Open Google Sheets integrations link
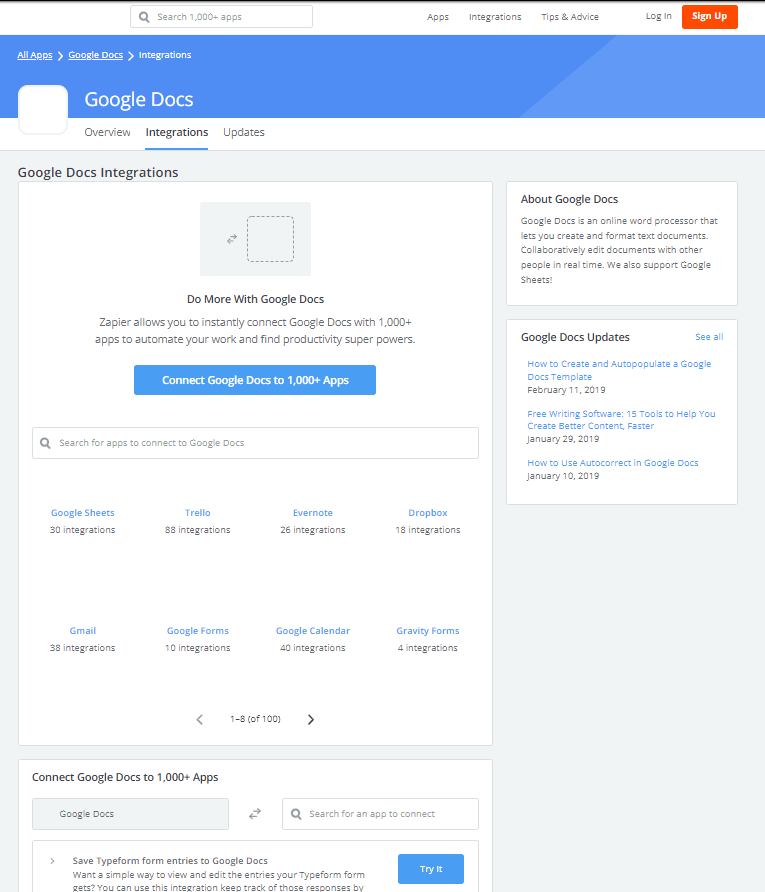This screenshot has height=892, width=765. (x=82, y=513)
